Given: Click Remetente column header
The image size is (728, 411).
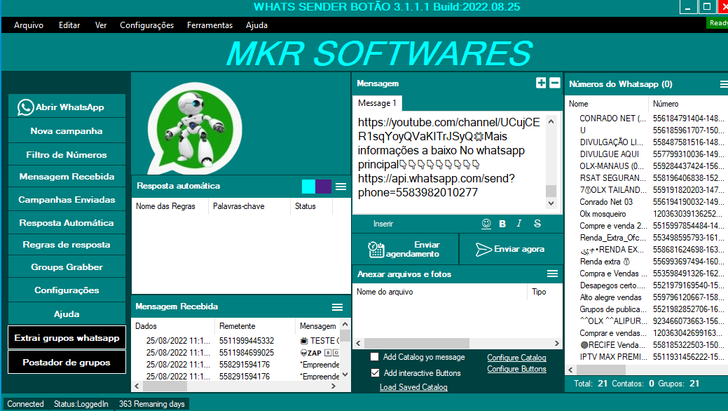Looking at the screenshot, I should (254, 326).
